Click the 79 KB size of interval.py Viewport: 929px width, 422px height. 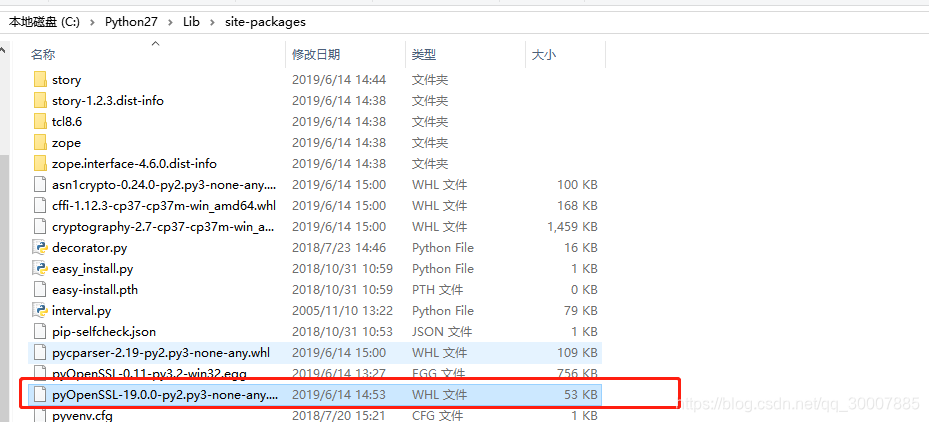[x=581, y=311]
